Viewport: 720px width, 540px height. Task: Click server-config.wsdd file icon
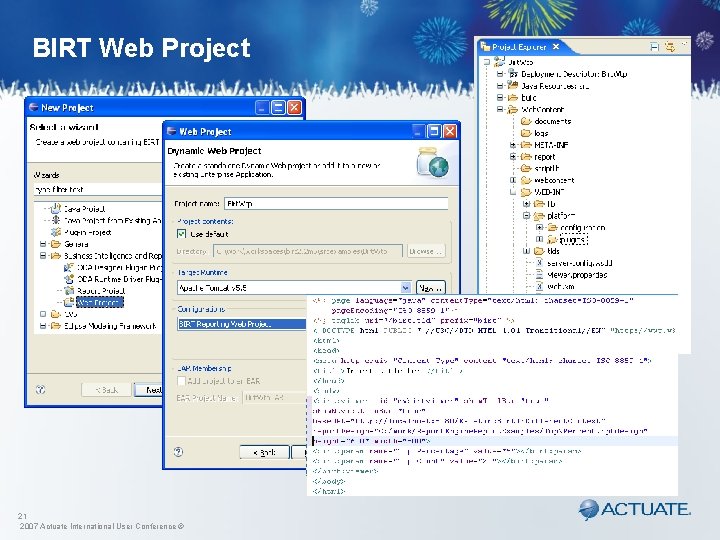540,263
